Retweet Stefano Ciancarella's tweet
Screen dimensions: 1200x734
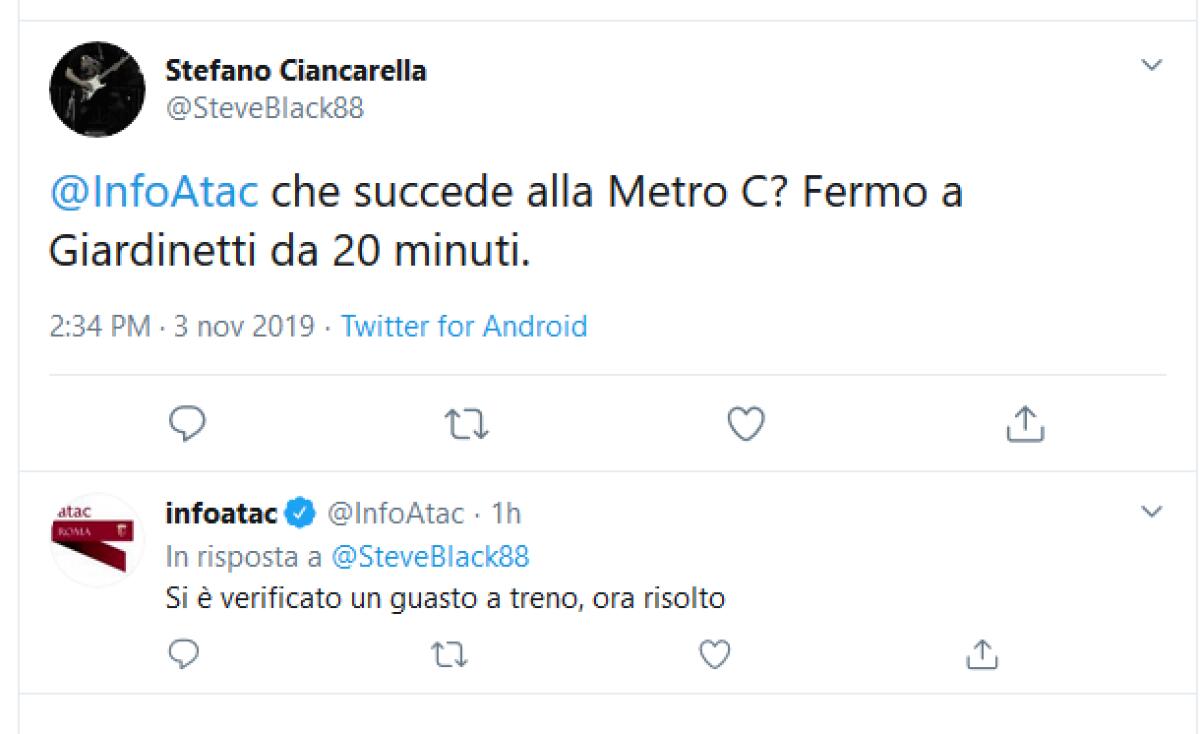point(466,424)
